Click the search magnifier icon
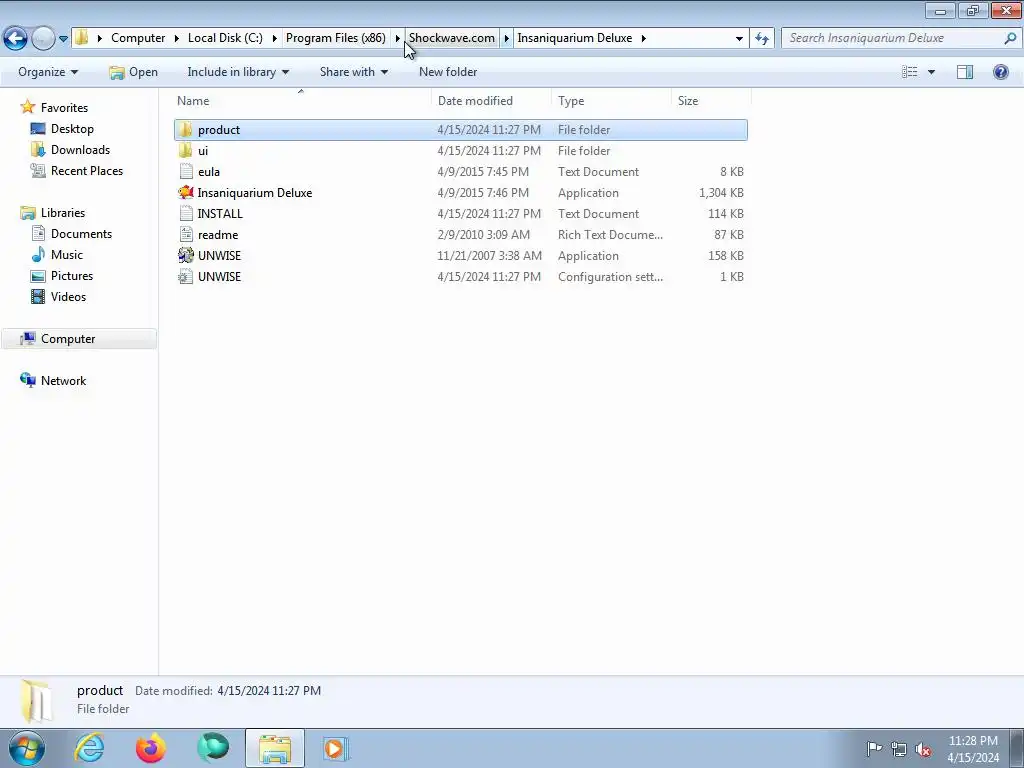This screenshot has width=1024, height=768. 1010,38
